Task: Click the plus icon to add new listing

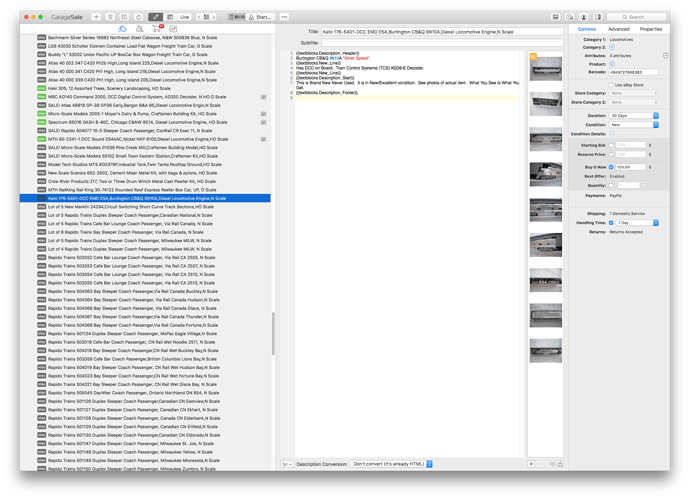Action: 96,17
